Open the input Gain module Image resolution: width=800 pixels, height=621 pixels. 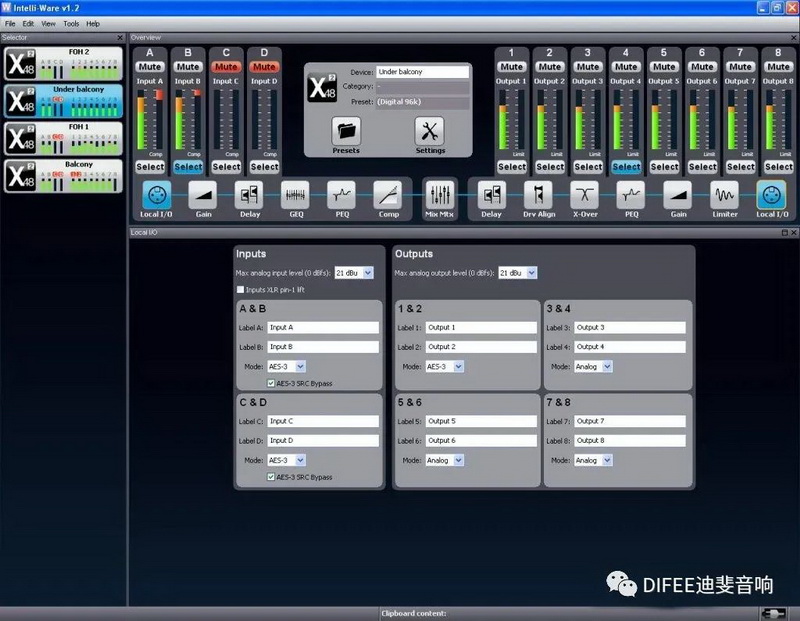tap(203, 195)
